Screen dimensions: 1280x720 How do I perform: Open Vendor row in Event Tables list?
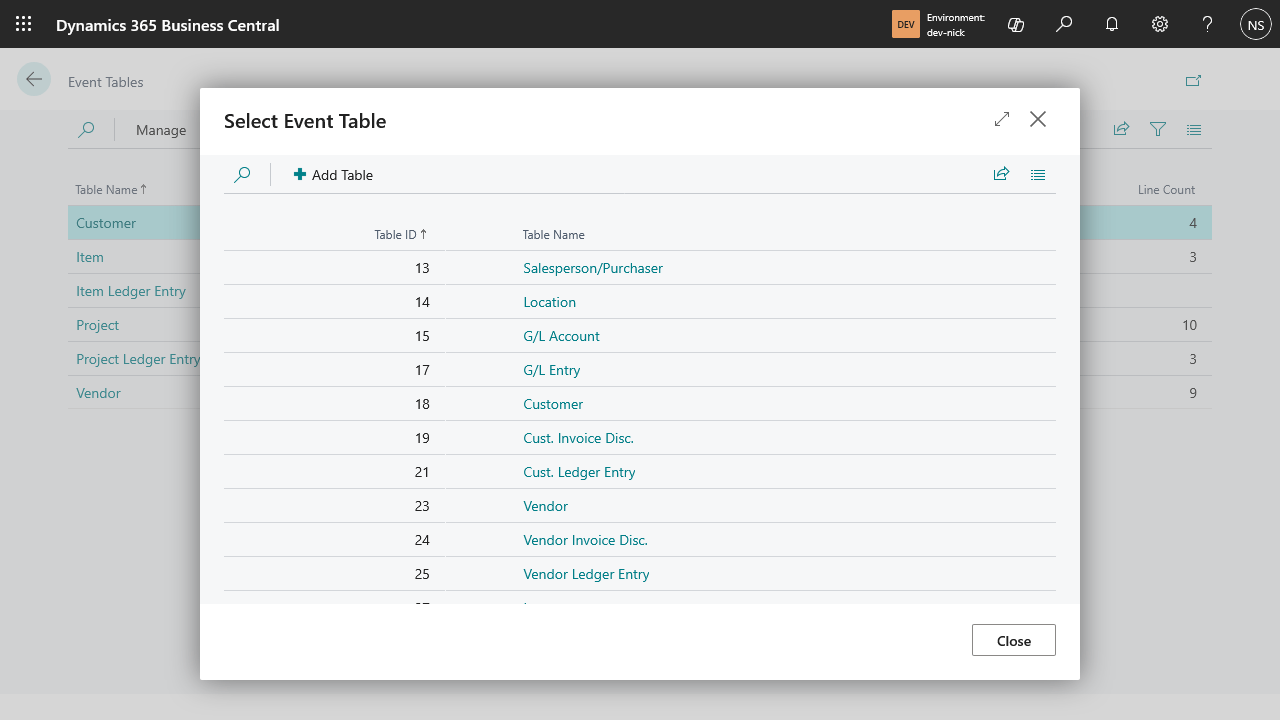coord(98,393)
